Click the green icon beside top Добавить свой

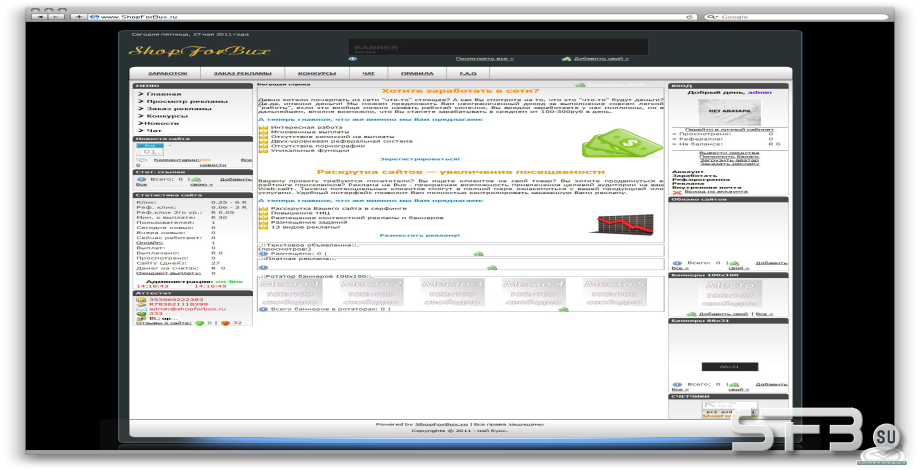[x=566, y=59]
